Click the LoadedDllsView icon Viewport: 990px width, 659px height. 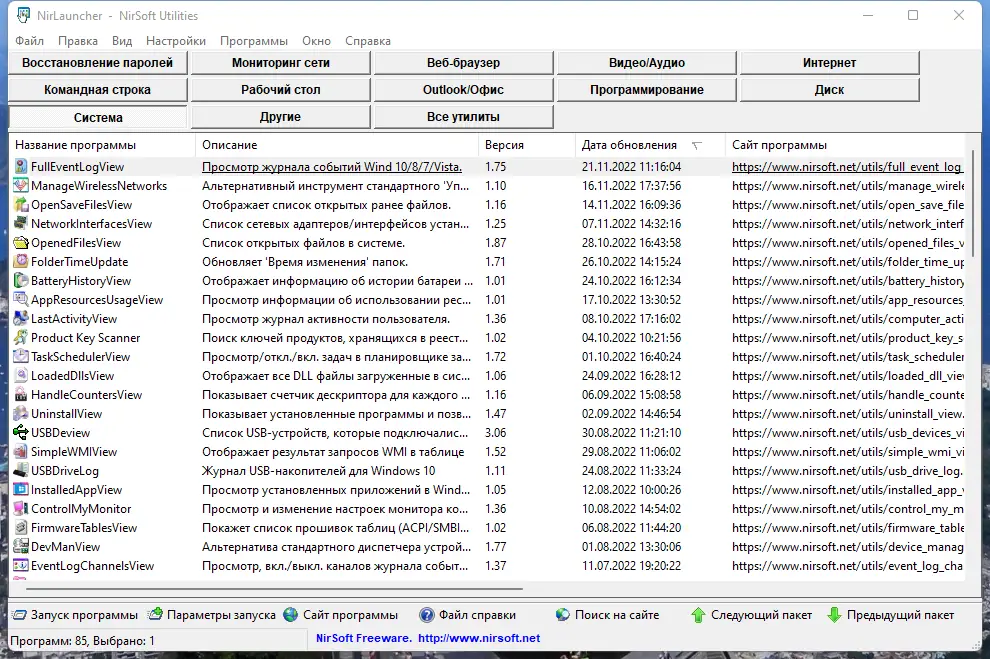coord(21,376)
